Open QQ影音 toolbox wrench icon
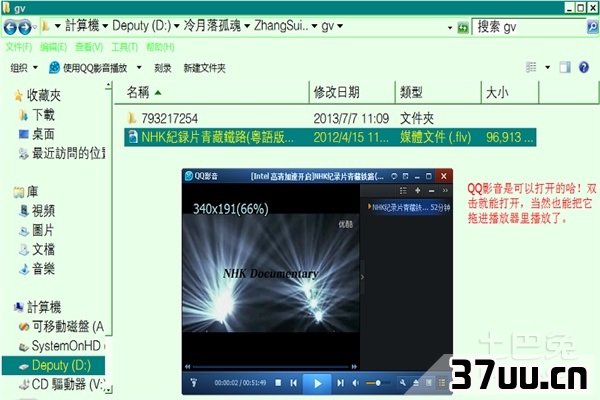The width and height of the screenshot is (600, 400). (x=403, y=382)
